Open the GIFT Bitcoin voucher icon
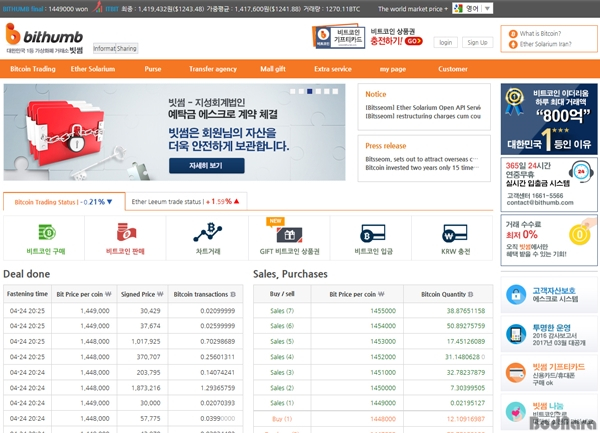The height and width of the screenshot is (433, 600). [290, 234]
